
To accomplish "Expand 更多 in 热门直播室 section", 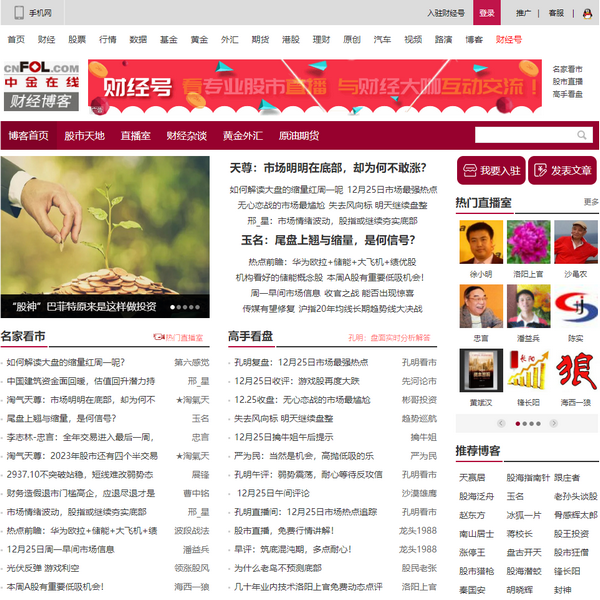I will coord(591,202).
